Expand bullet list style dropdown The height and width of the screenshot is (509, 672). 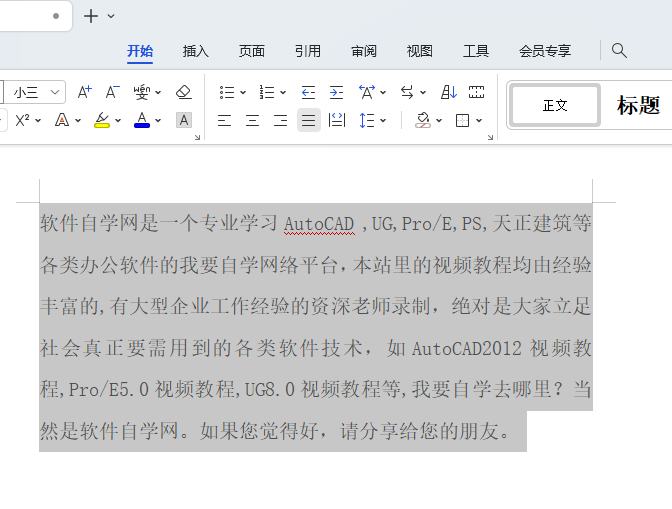(x=243, y=92)
